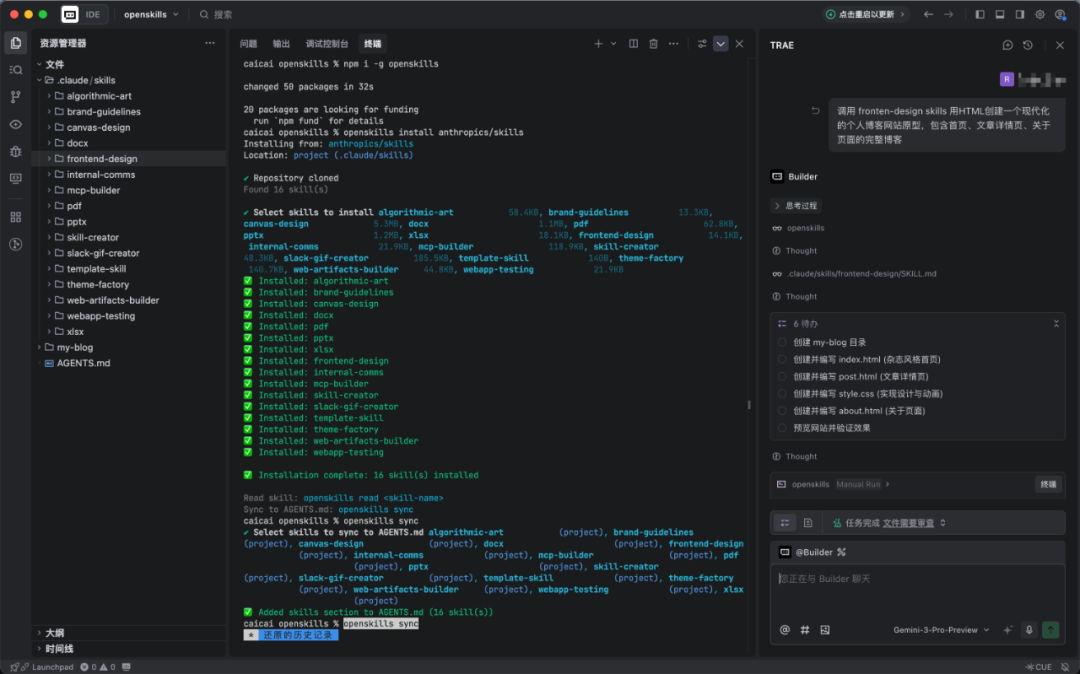Add a new terminal with plus icon
Image resolution: width=1080 pixels, height=674 pixels.
598,43
